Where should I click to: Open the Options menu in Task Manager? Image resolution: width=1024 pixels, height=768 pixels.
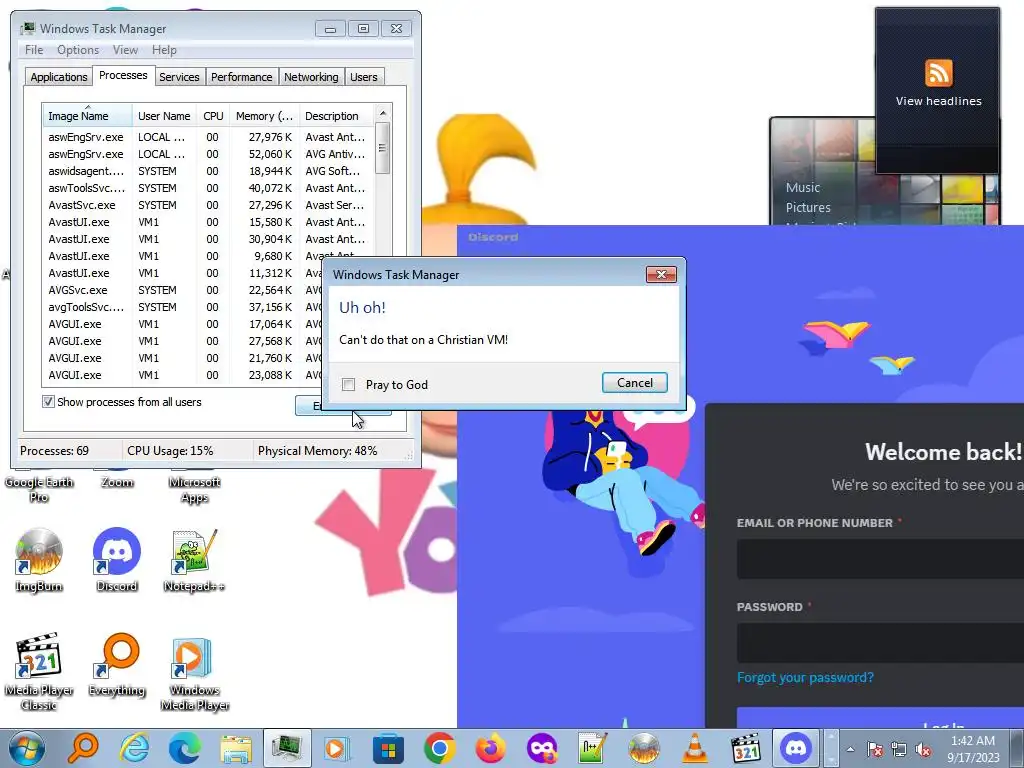78,50
